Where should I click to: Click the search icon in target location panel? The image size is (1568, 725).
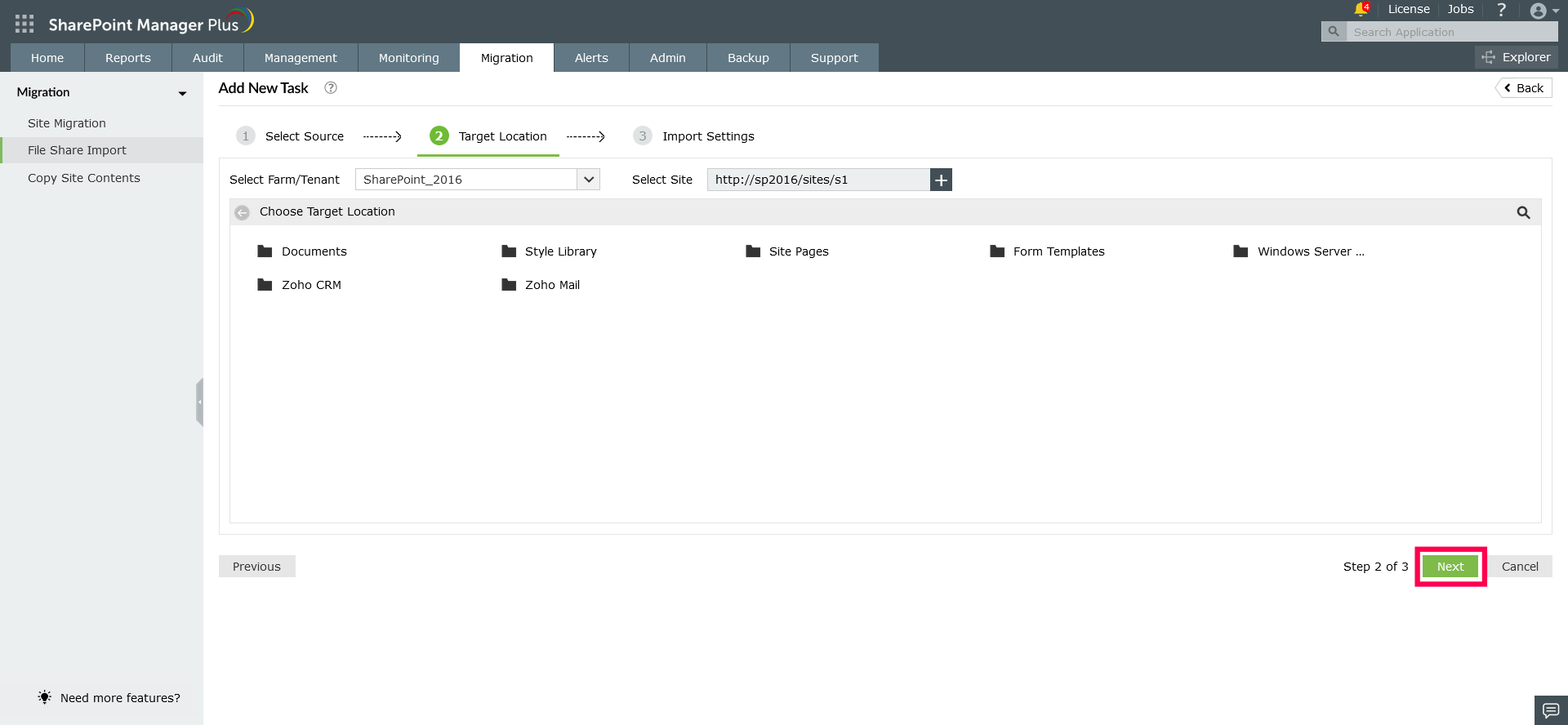click(x=1523, y=212)
